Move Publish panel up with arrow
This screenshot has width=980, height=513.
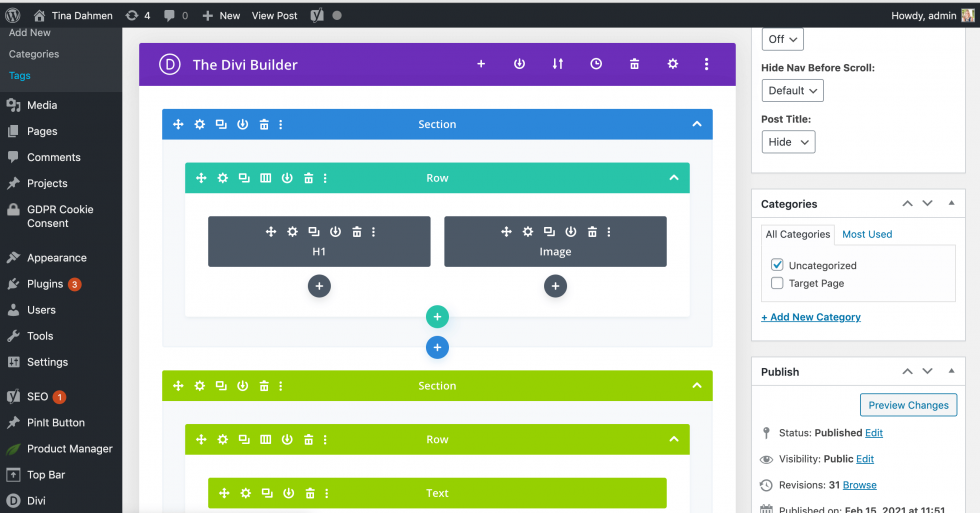(908, 371)
